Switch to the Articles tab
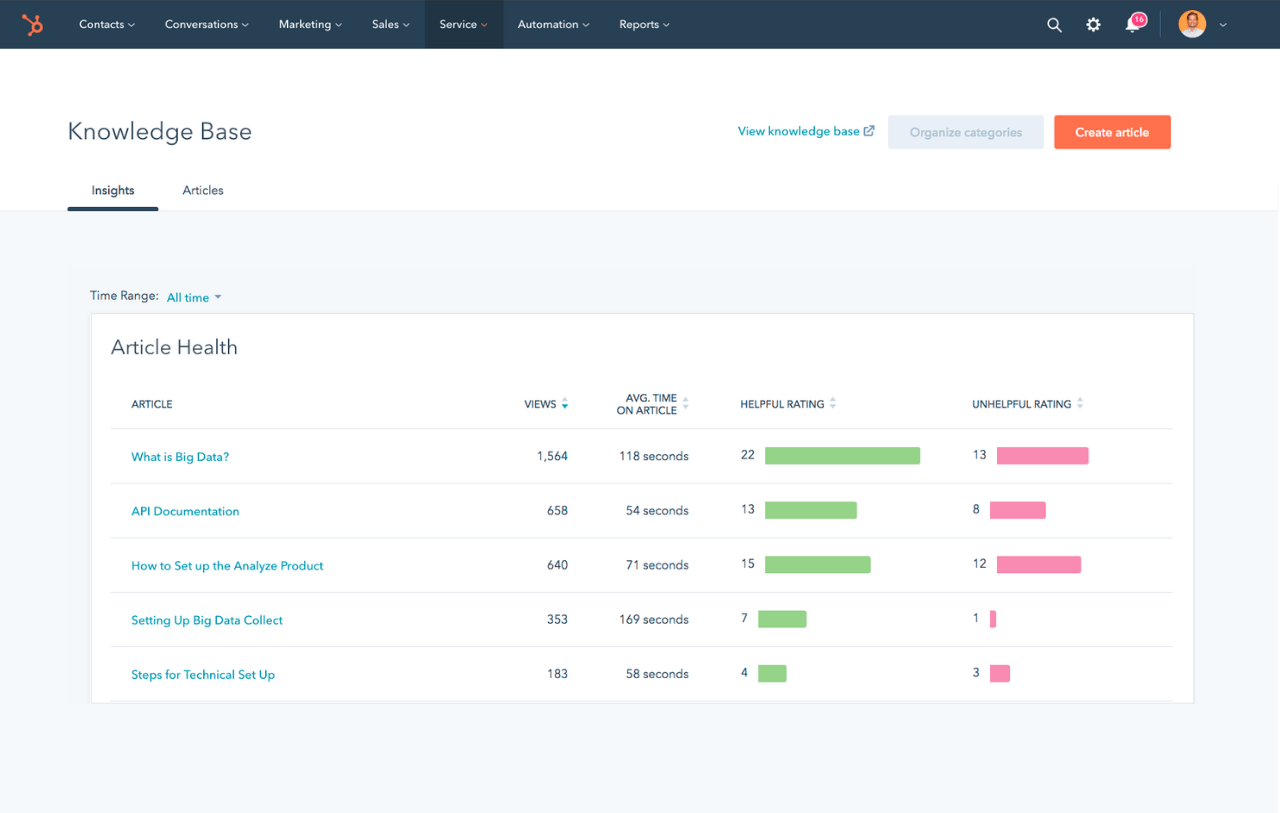The image size is (1280, 813). pyautogui.click(x=202, y=190)
